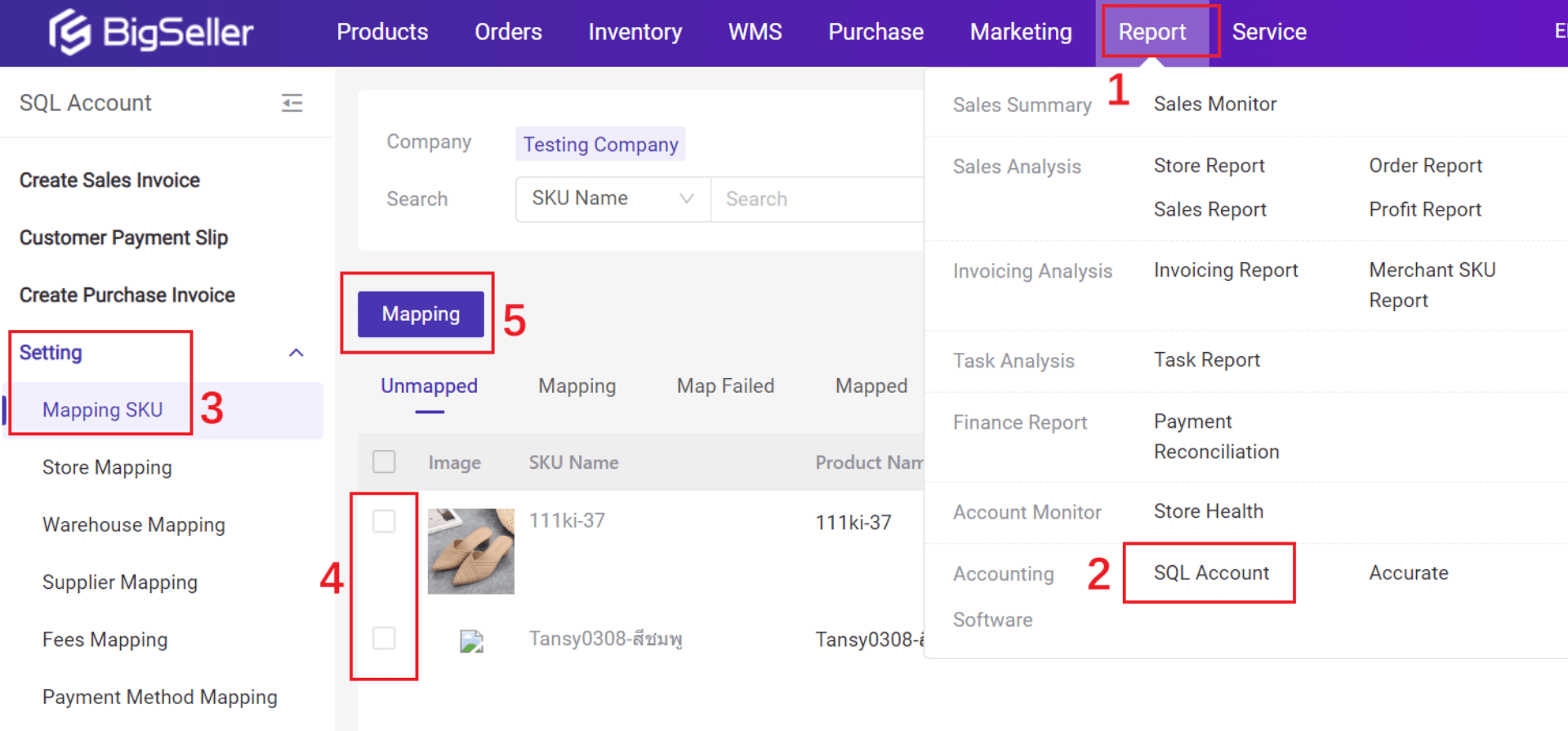Open the Purchase menu
1568x731 pixels.
(876, 32)
